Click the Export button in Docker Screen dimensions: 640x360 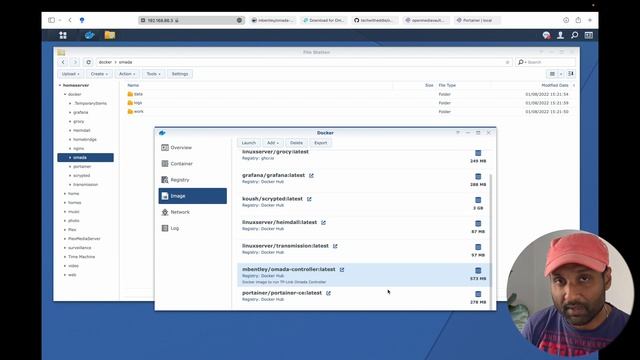pos(320,143)
